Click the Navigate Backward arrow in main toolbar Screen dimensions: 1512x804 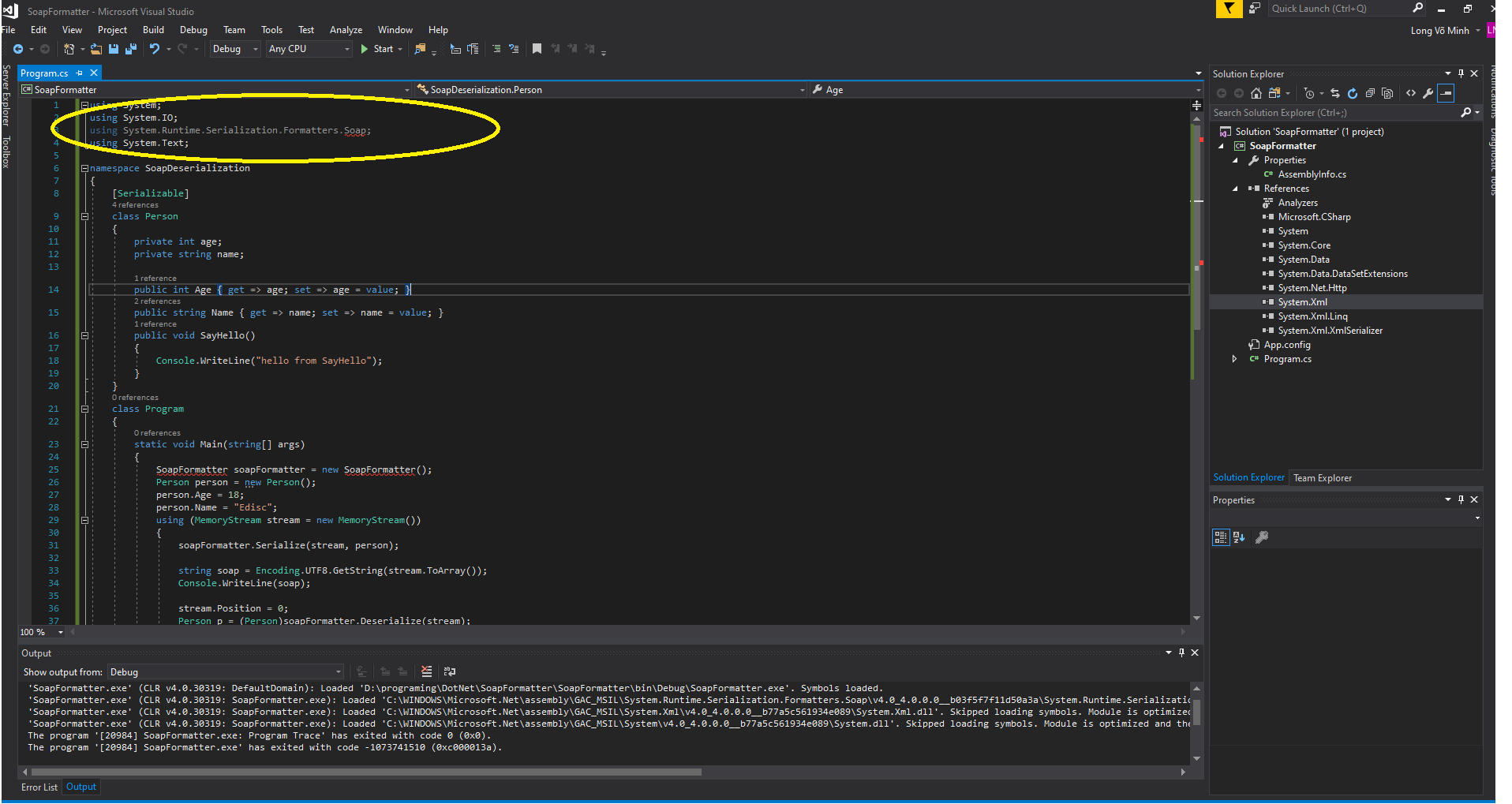17,49
